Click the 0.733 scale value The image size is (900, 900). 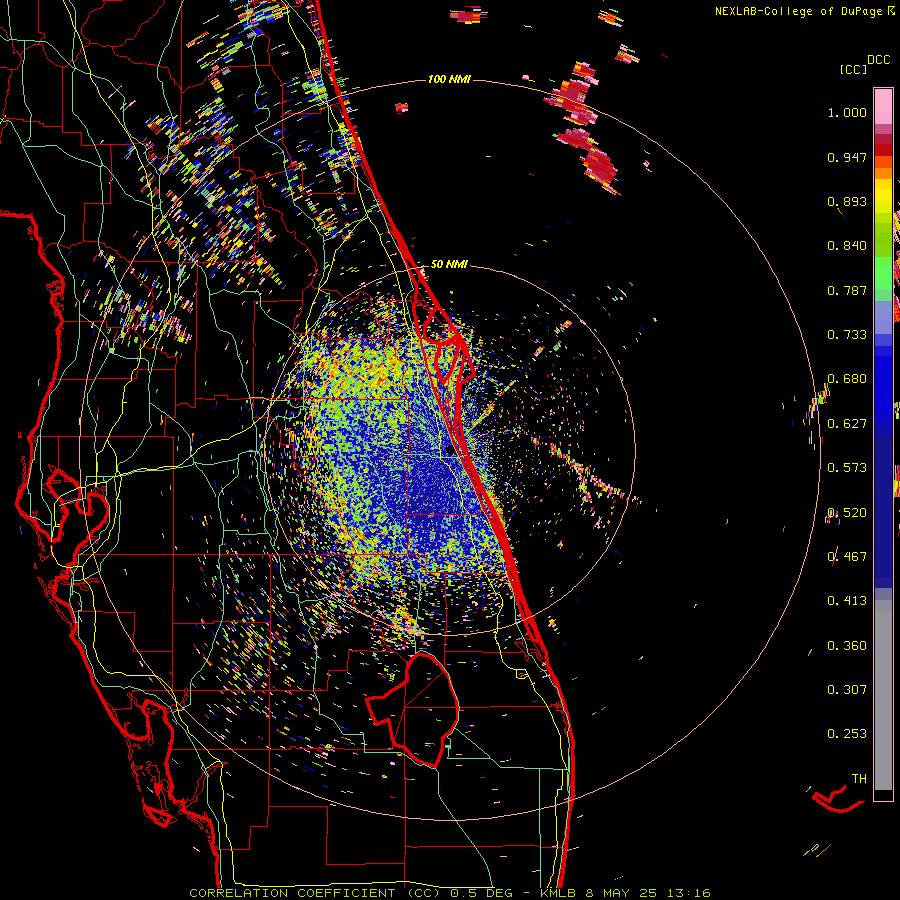coord(847,335)
